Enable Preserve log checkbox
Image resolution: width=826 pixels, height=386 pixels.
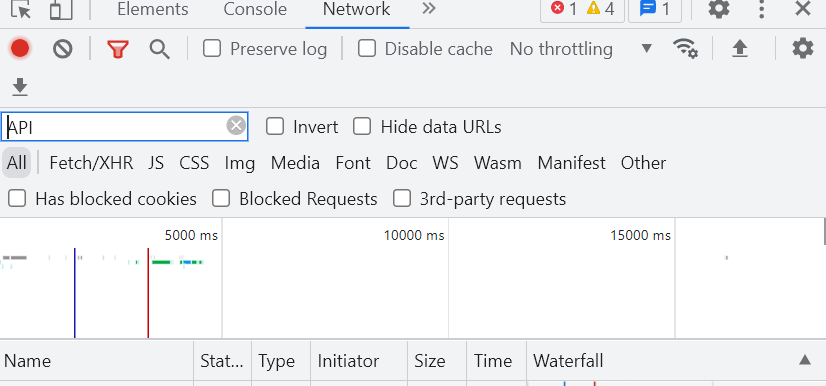pos(212,49)
